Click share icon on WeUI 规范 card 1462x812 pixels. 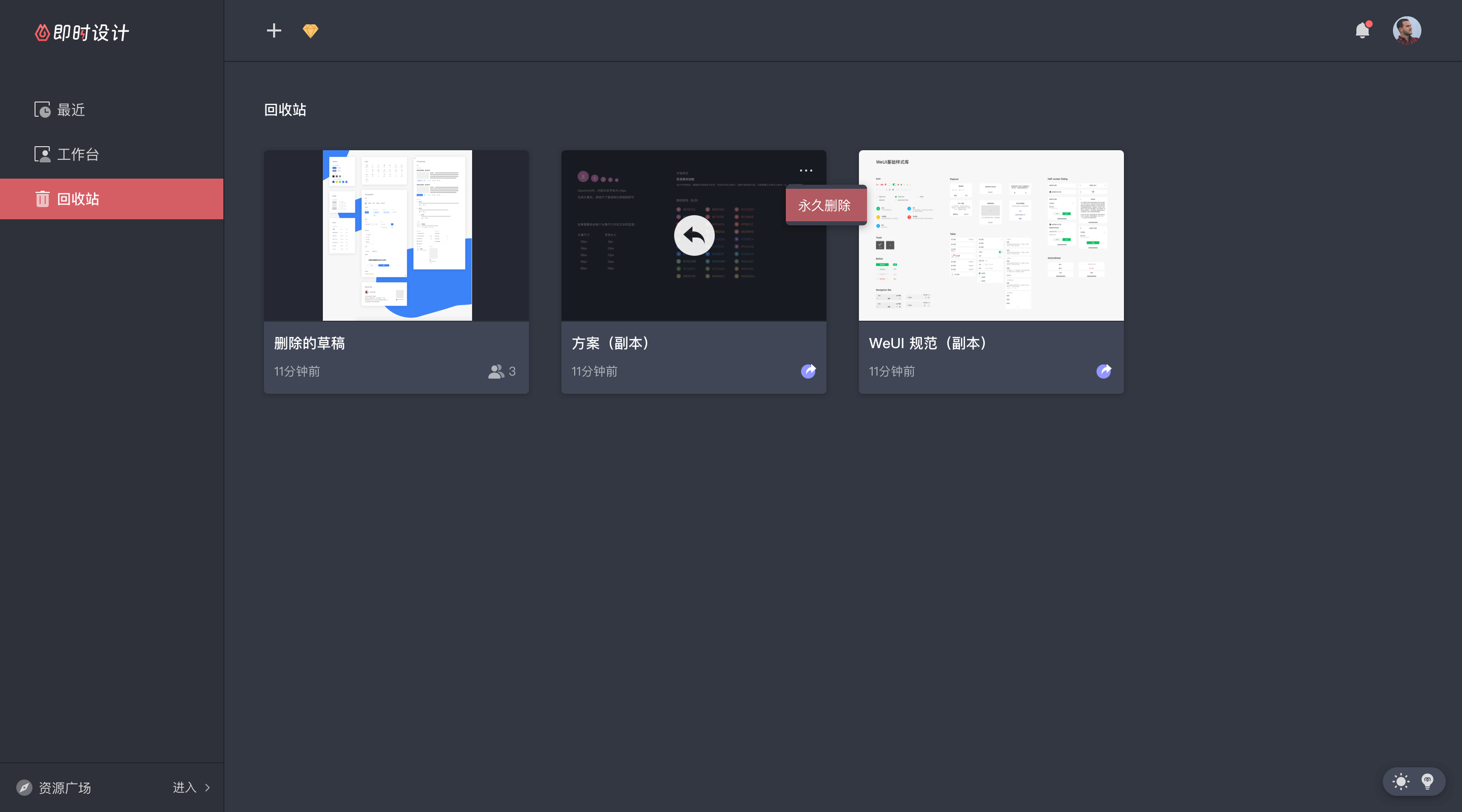1104,371
